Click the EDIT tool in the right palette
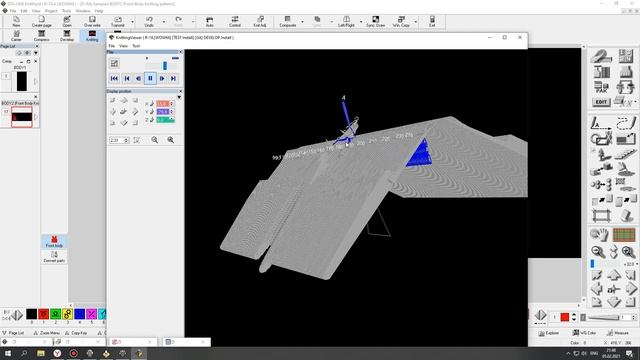The height and width of the screenshot is (360, 640). [x=601, y=102]
